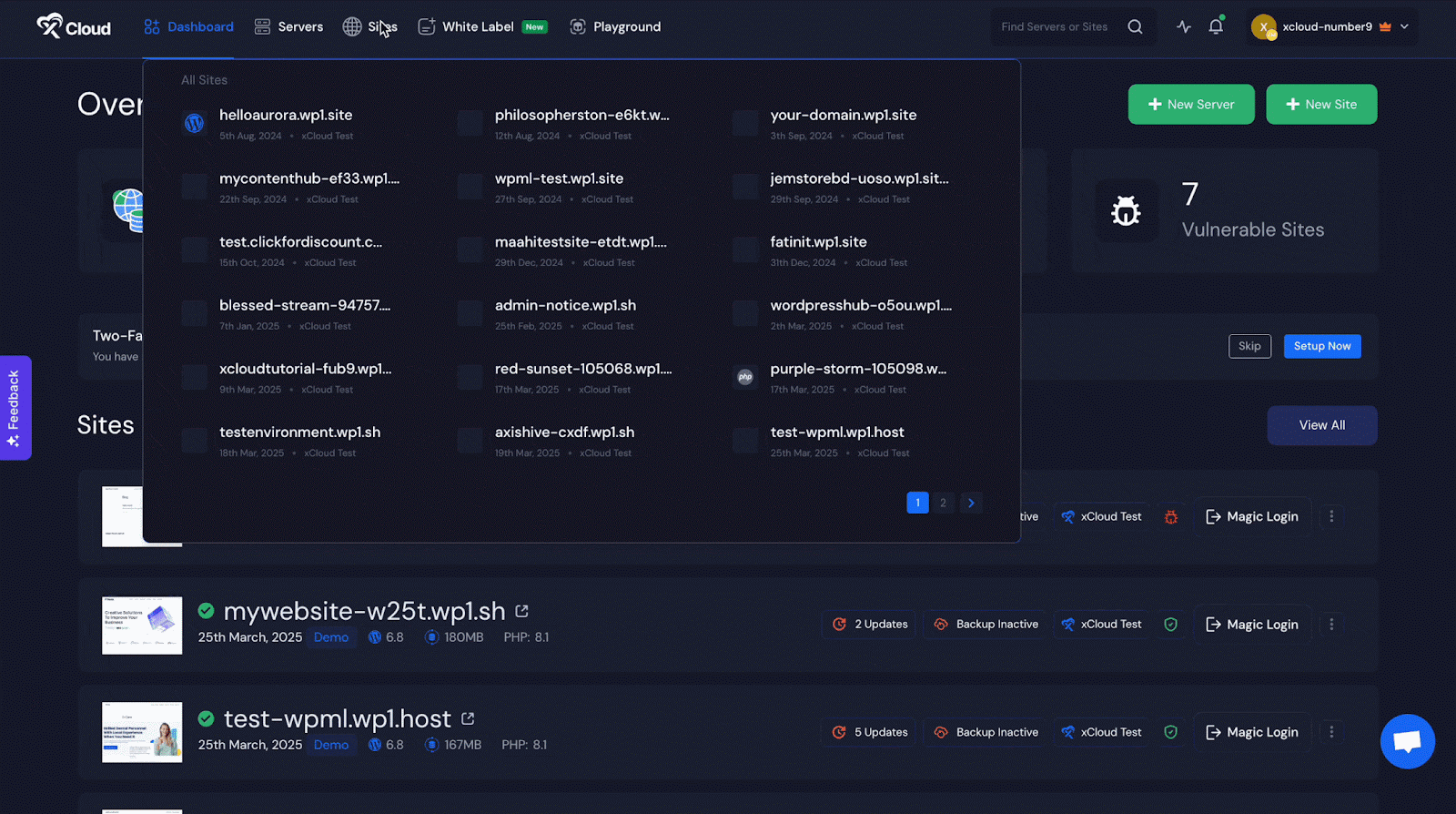
Task: Select fatinit.wp1.site
Action: (819, 242)
